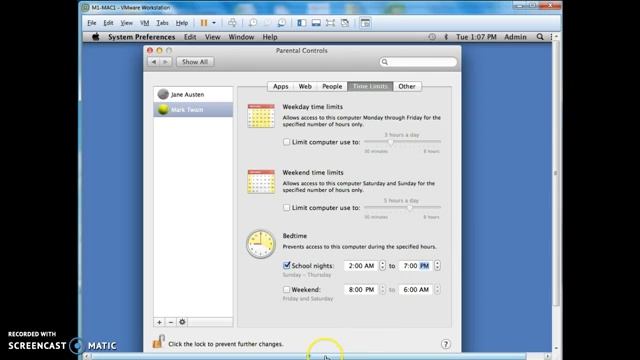Click the Admin user menu in menu bar

coord(515,37)
